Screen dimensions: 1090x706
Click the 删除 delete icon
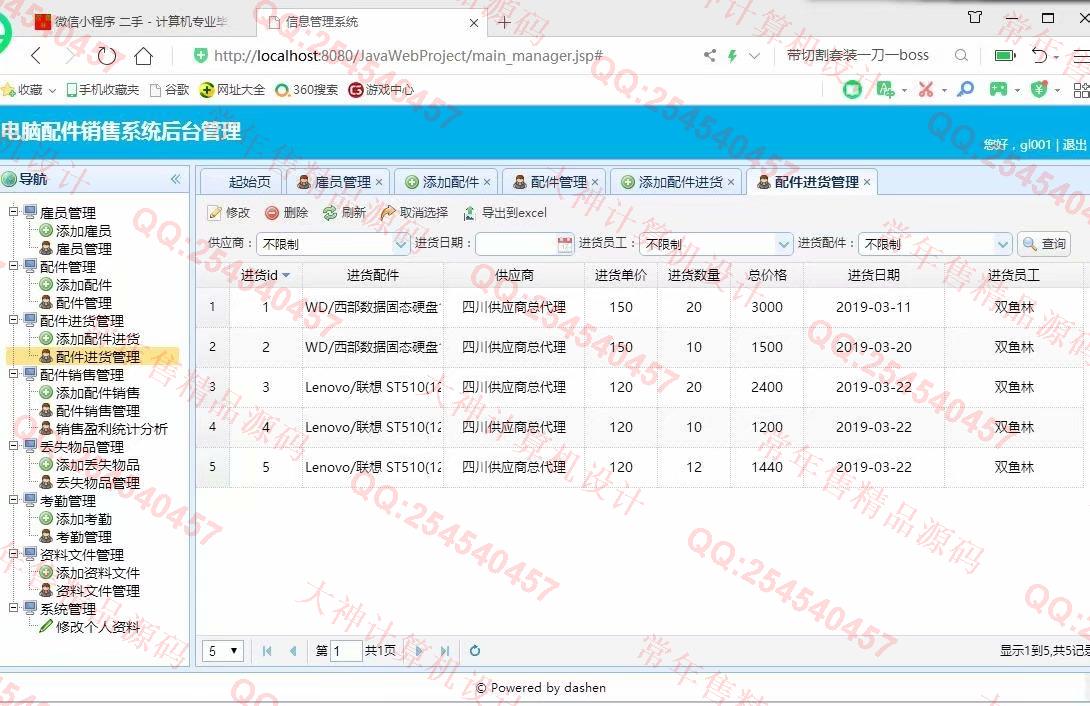point(272,213)
